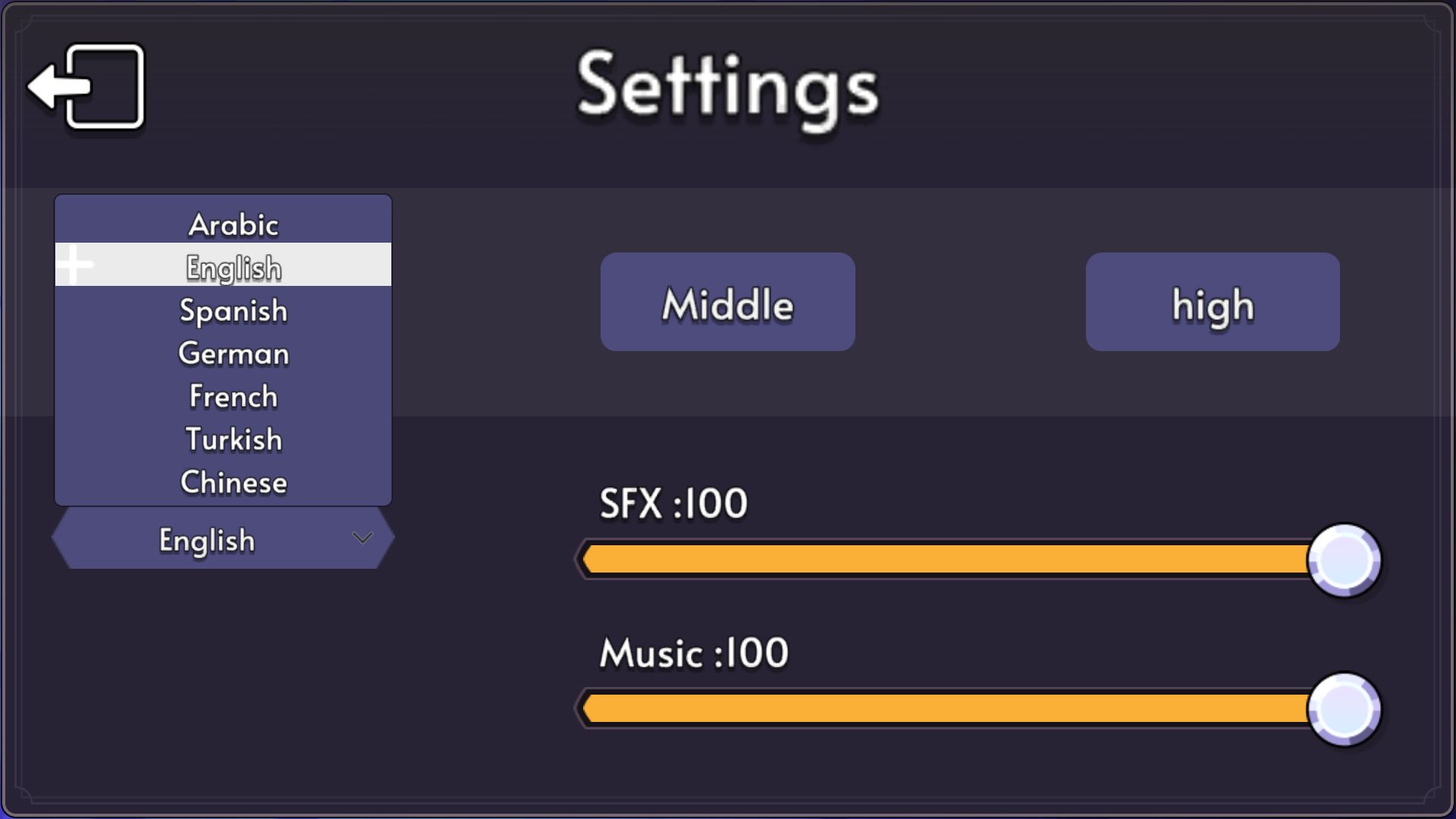1456x819 pixels.
Task: Click the Music :100 label
Action: (x=694, y=653)
